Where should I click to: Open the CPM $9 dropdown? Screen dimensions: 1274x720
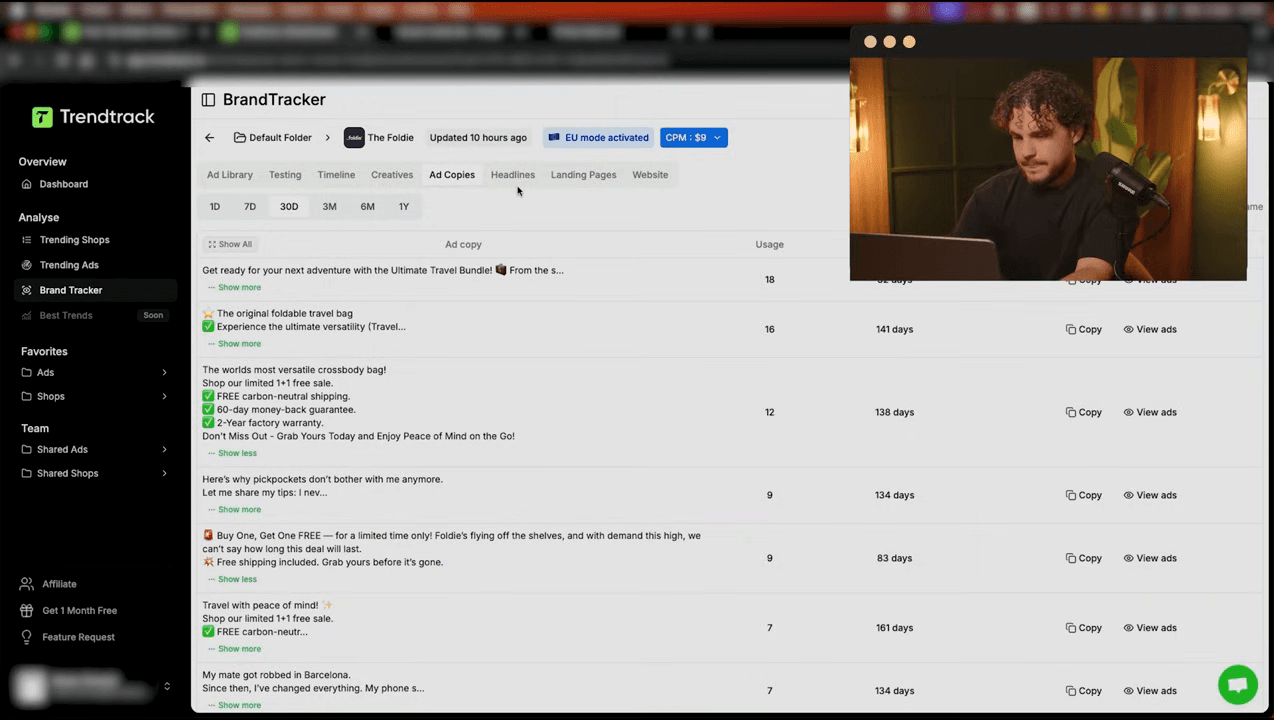click(693, 138)
